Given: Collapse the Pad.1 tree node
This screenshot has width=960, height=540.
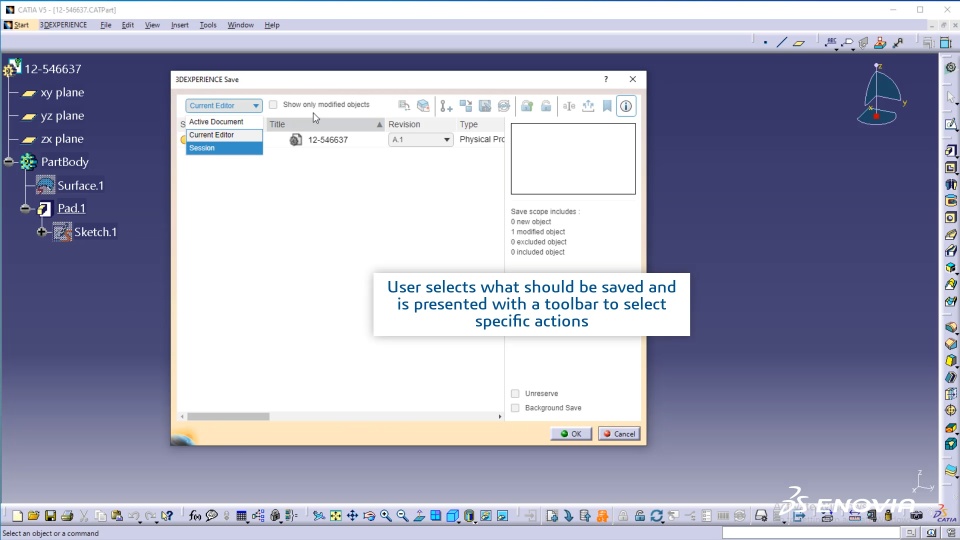Looking at the screenshot, I should [25, 209].
